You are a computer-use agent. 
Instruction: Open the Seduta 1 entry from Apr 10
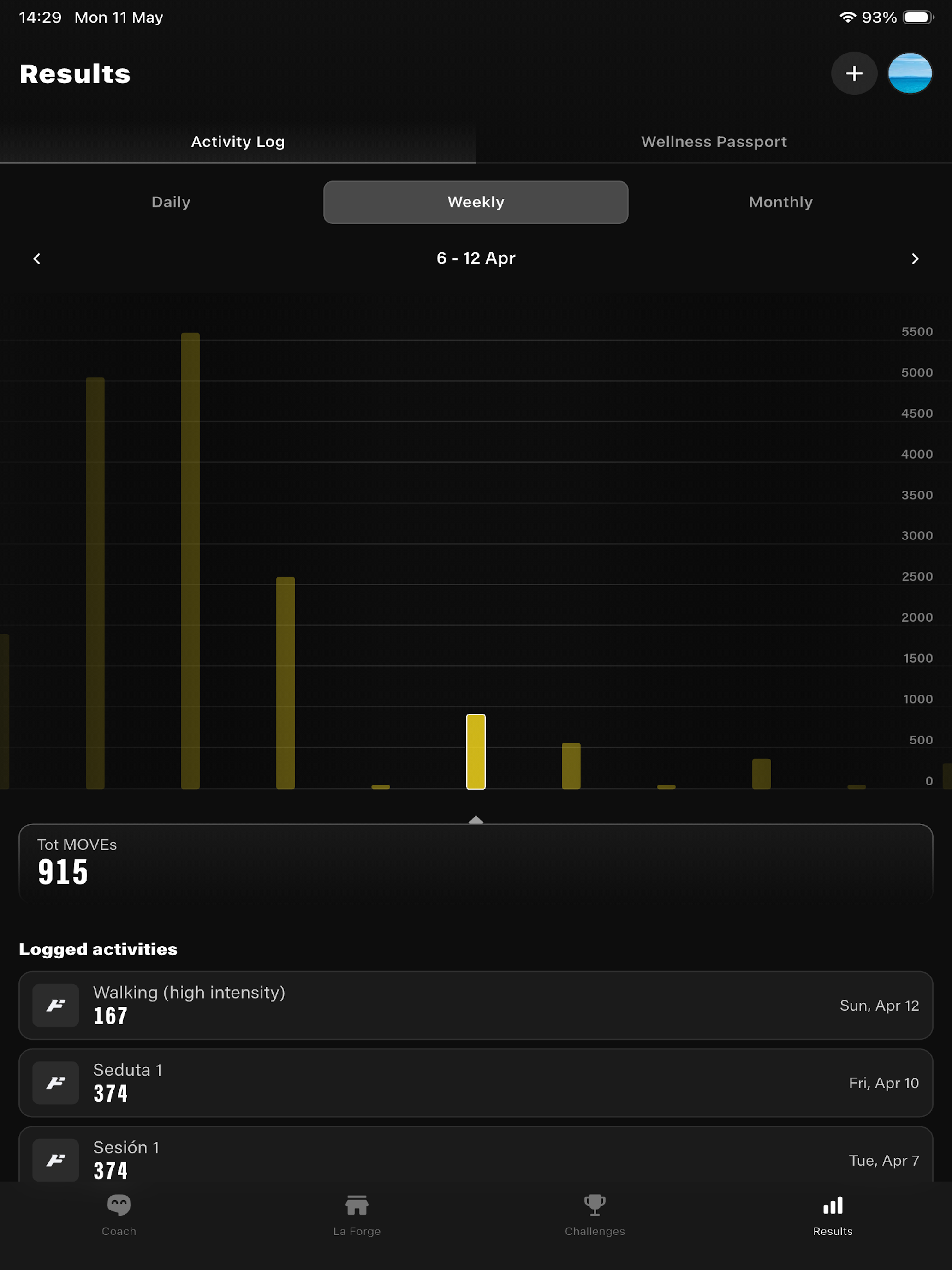pyautogui.click(x=476, y=1083)
